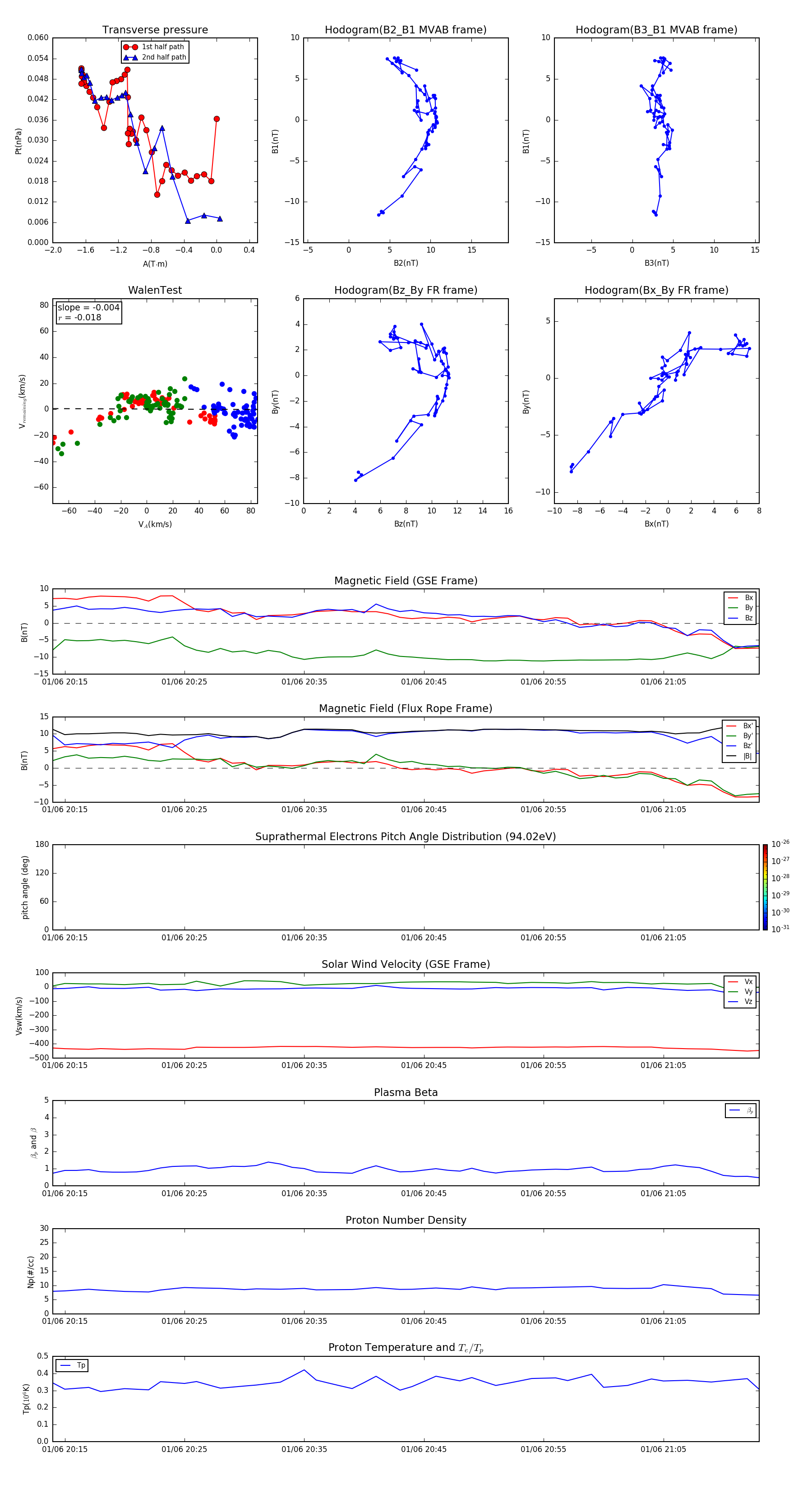Click the 'Hodogram(B2_B1 MVAB frame)' title

tap(406, 30)
